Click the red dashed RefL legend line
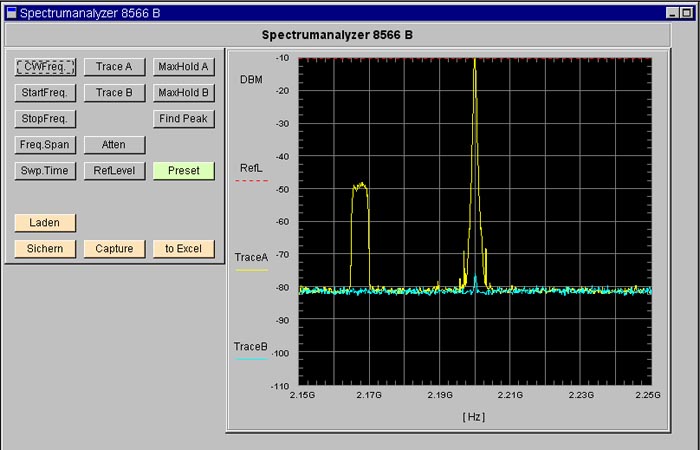700x450 pixels. point(251,181)
